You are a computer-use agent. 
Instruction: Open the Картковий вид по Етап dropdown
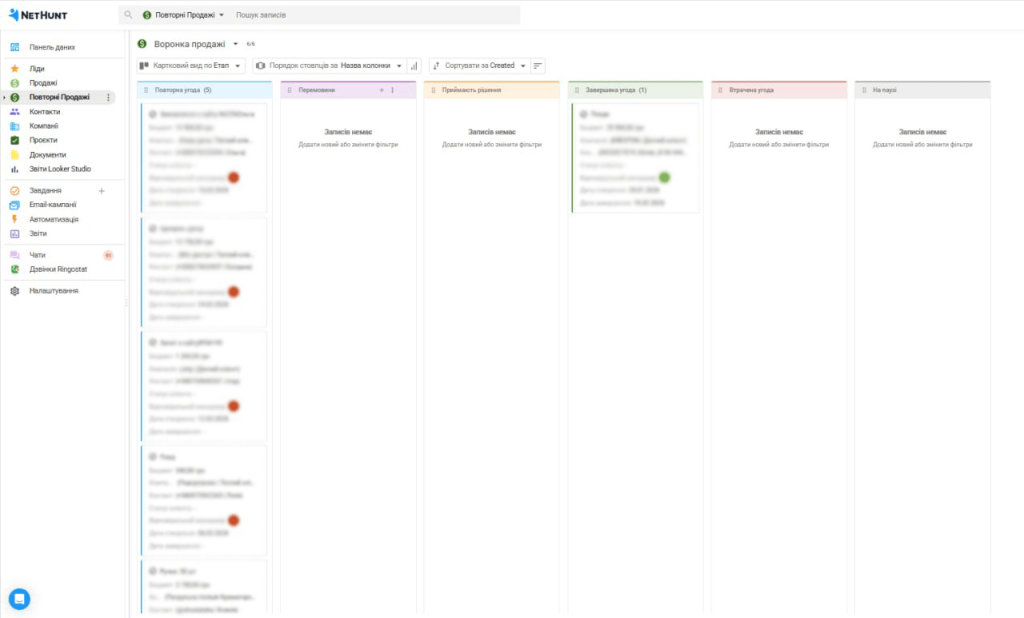coord(190,65)
